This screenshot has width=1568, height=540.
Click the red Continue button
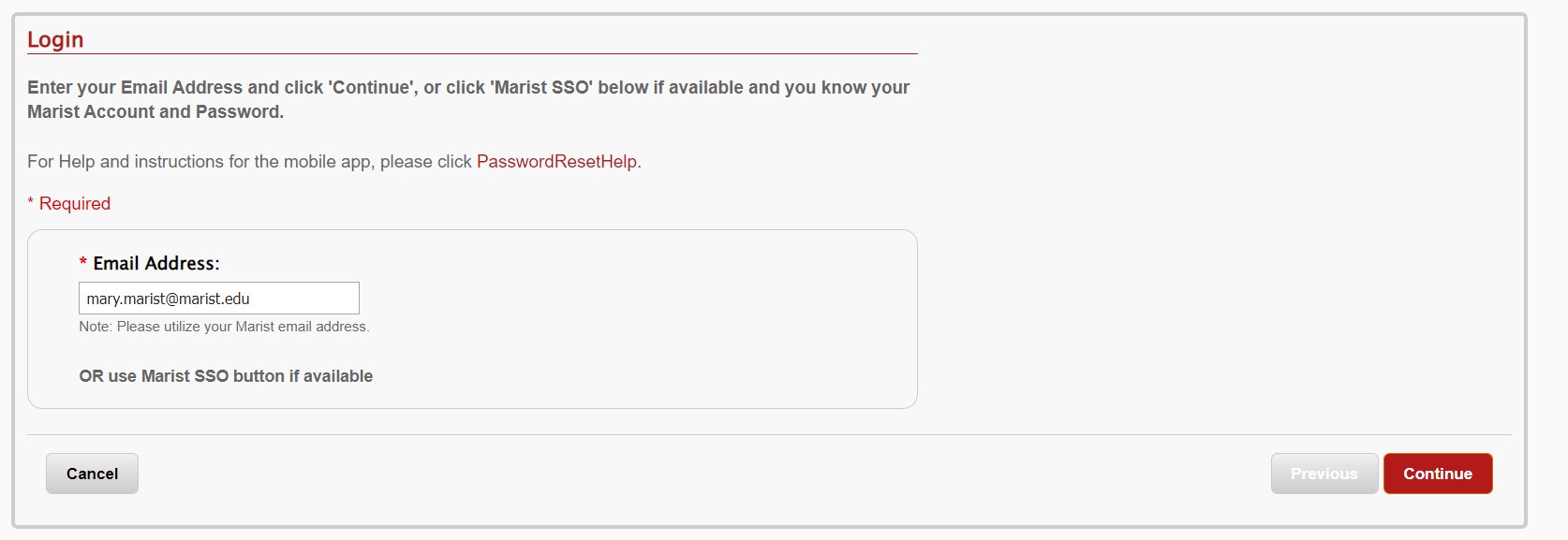pyautogui.click(x=1437, y=474)
